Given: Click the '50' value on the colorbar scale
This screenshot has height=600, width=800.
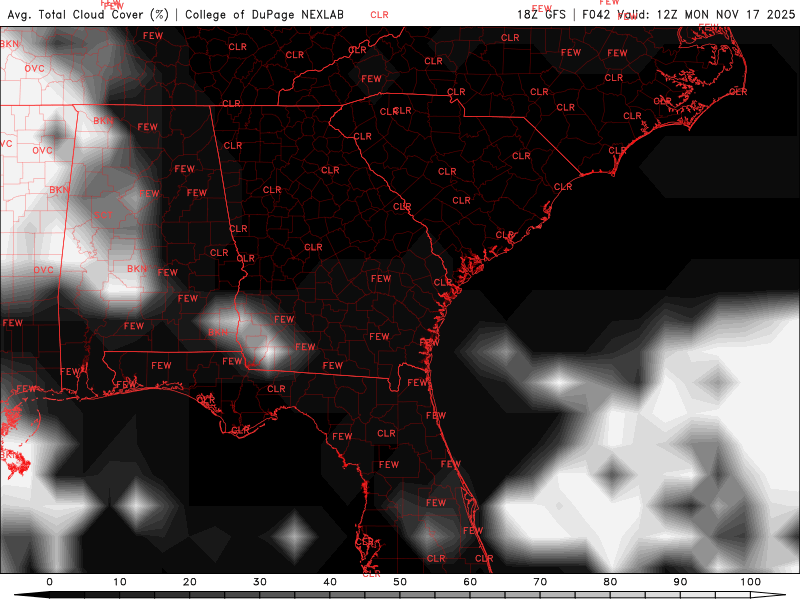Looking at the screenshot, I should 400,582.
